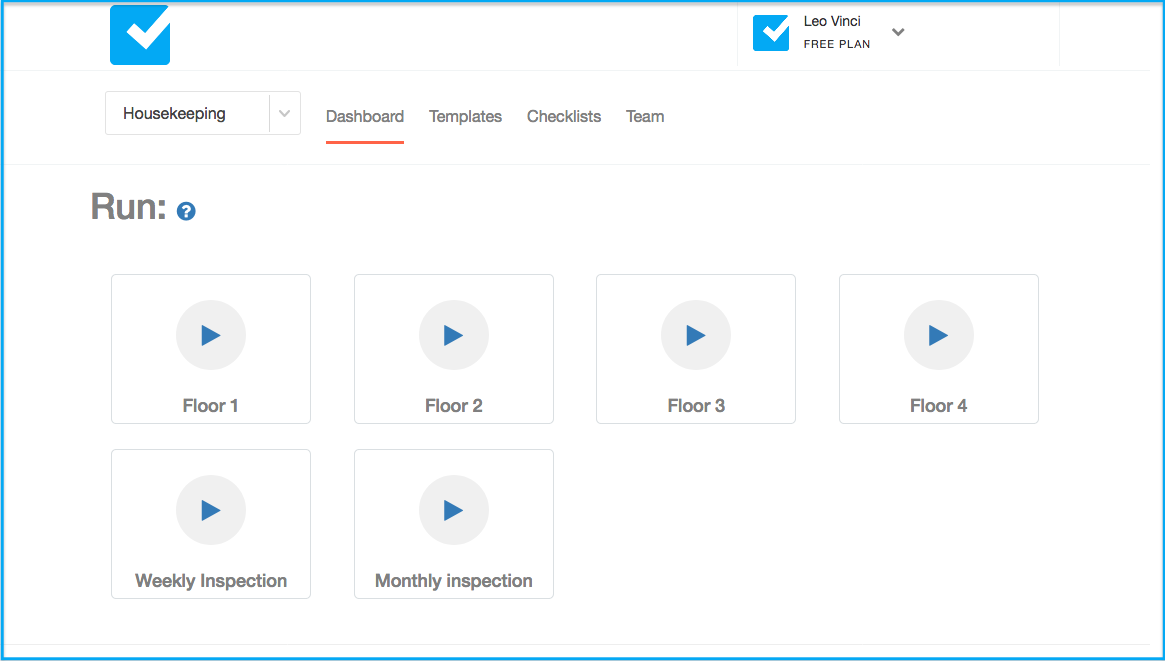This screenshot has height=661, width=1165.
Task: Click the Monthly inspection label
Action: point(454,581)
